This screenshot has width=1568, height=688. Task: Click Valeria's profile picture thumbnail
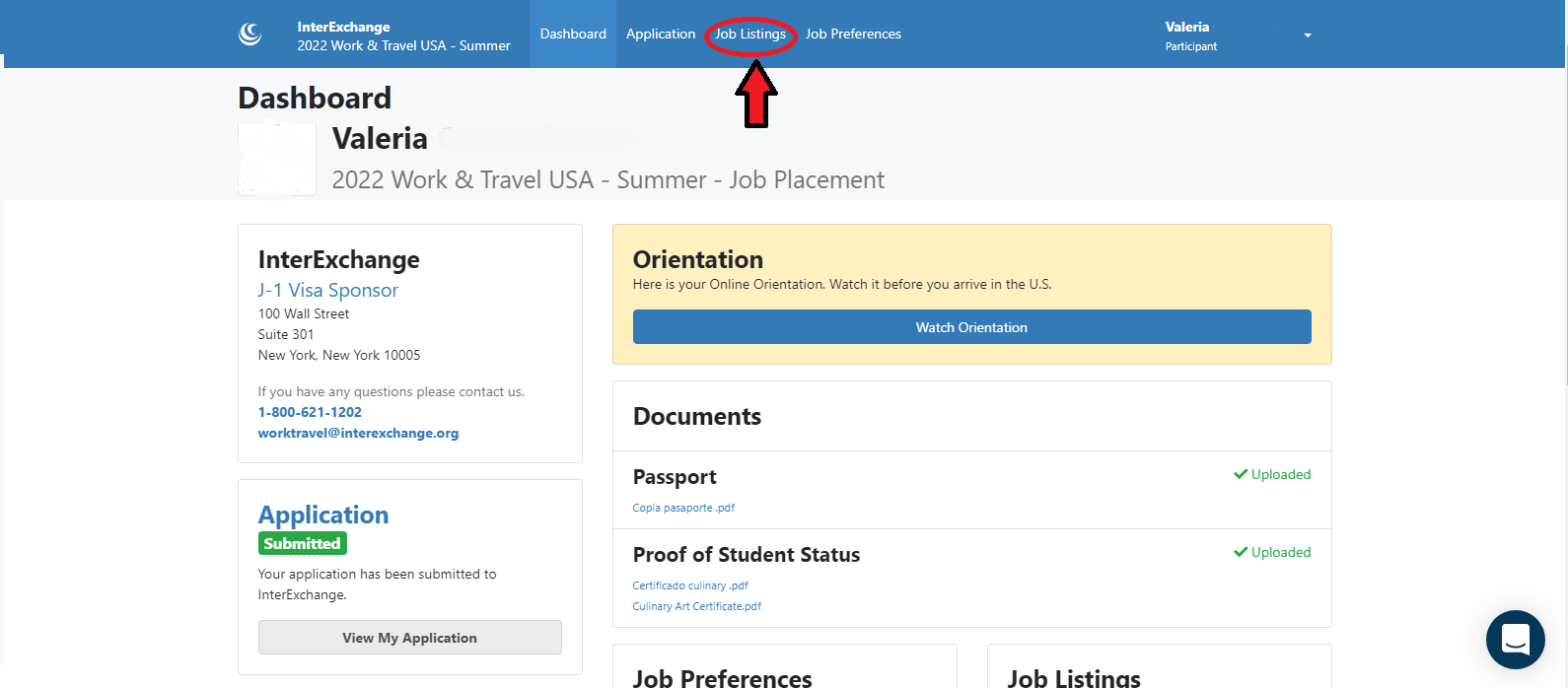277,159
